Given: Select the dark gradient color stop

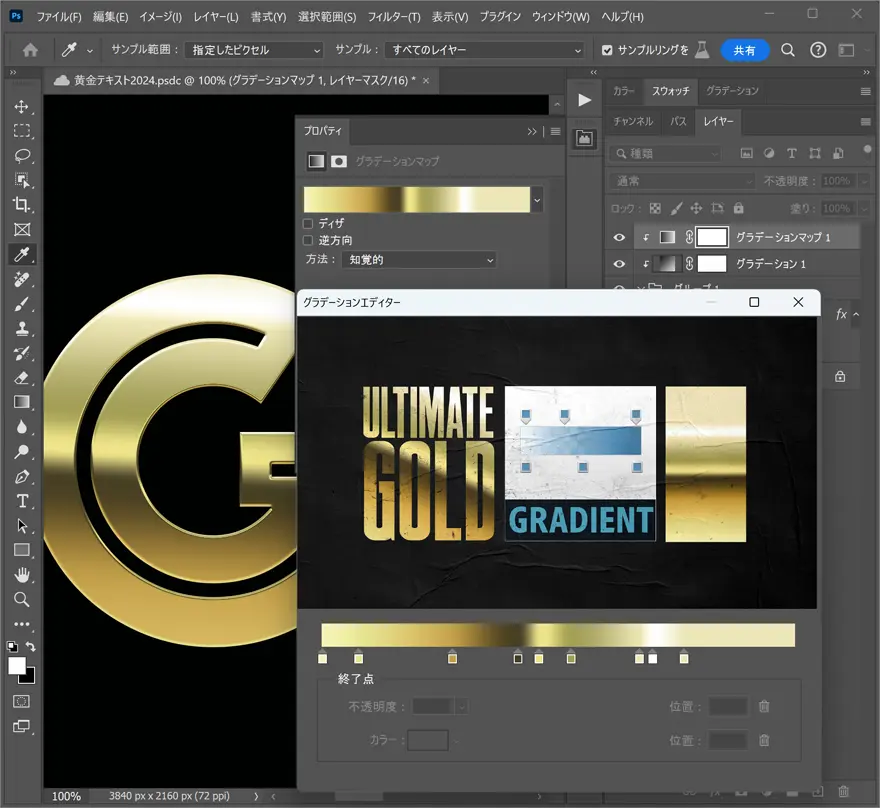Looking at the screenshot, I should pos(518,658).
